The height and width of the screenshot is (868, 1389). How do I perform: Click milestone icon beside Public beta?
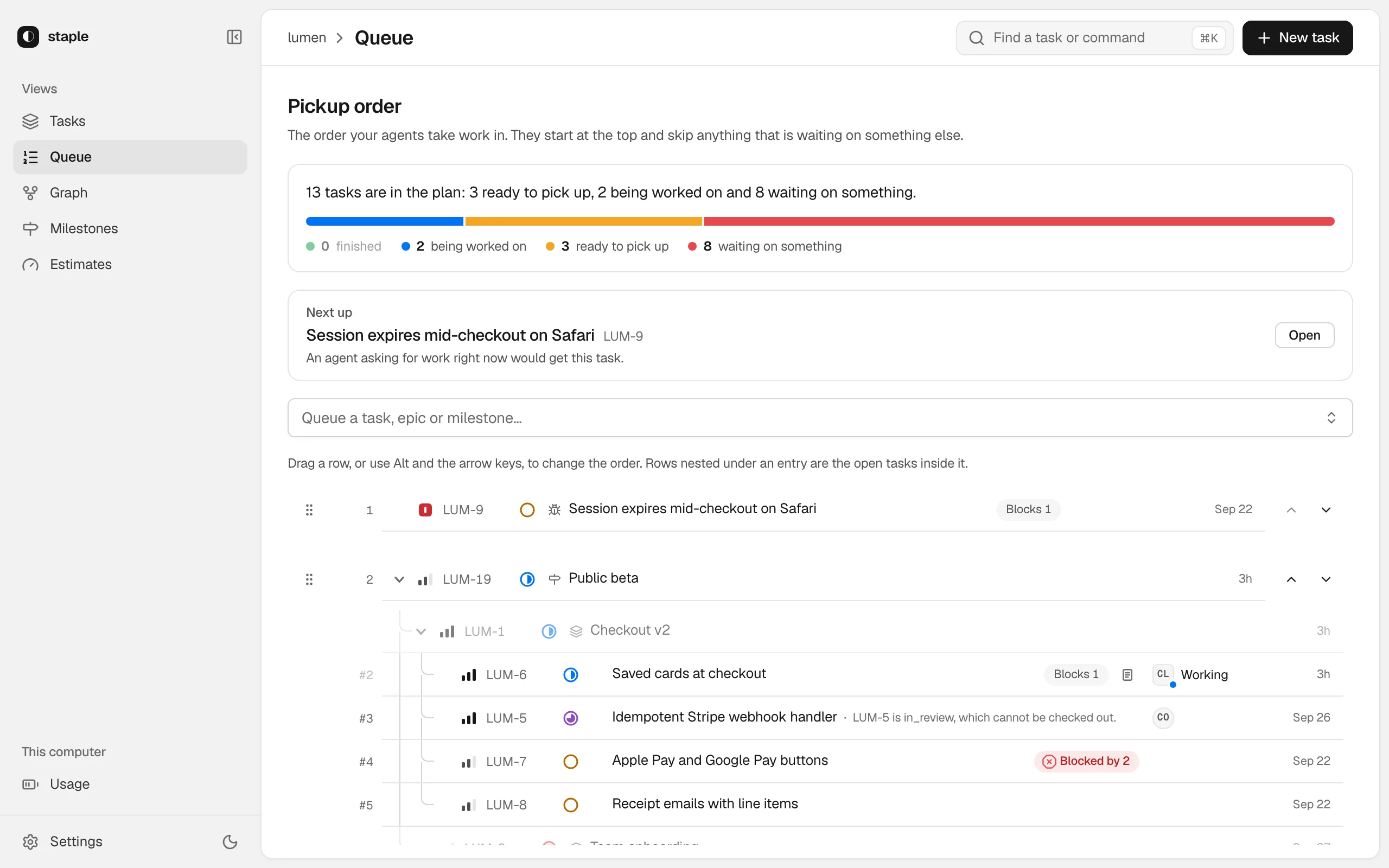pyautogui.click(x=554, y=579)
